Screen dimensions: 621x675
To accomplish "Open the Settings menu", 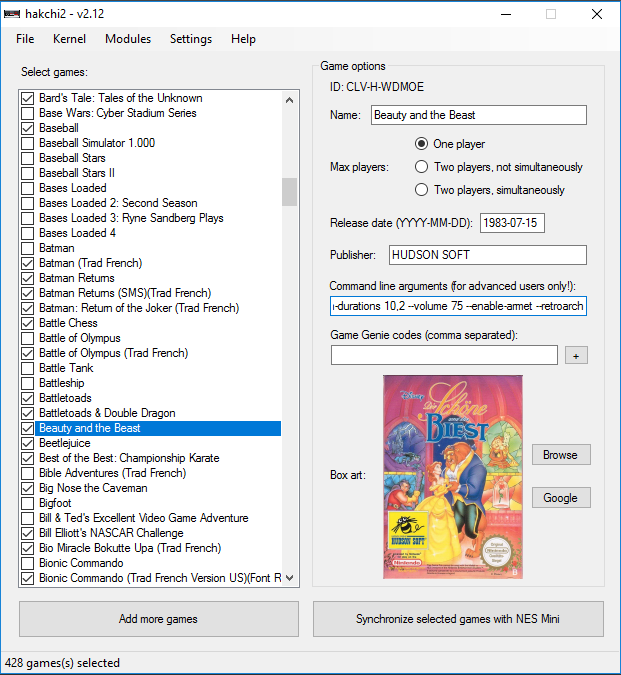I will click(x=190, y=39).
